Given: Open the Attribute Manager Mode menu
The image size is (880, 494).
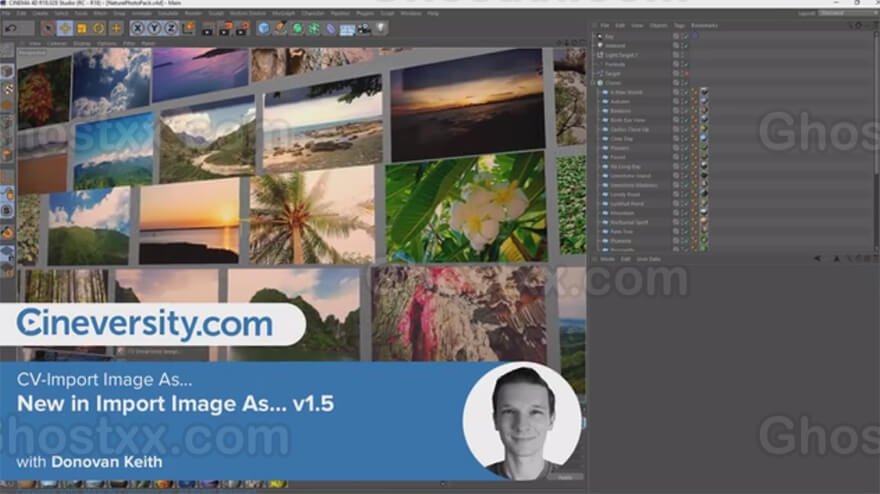Looking at the screenshot, I should pyautogui.click(x=607, y=259).
